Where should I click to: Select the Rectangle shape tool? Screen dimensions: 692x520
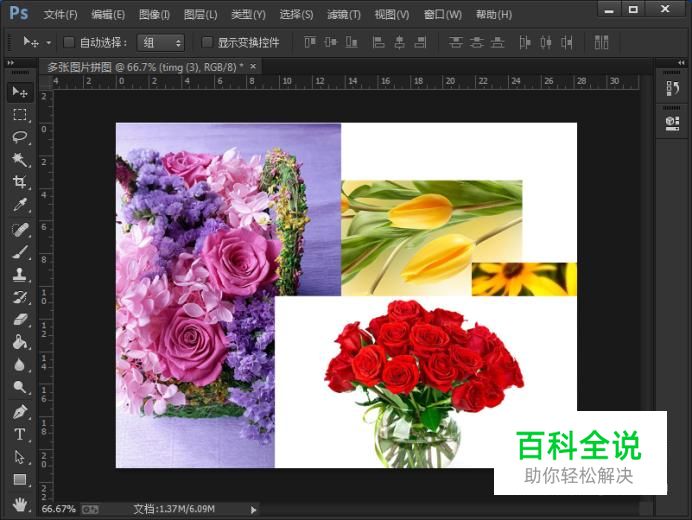pos(19,479)
